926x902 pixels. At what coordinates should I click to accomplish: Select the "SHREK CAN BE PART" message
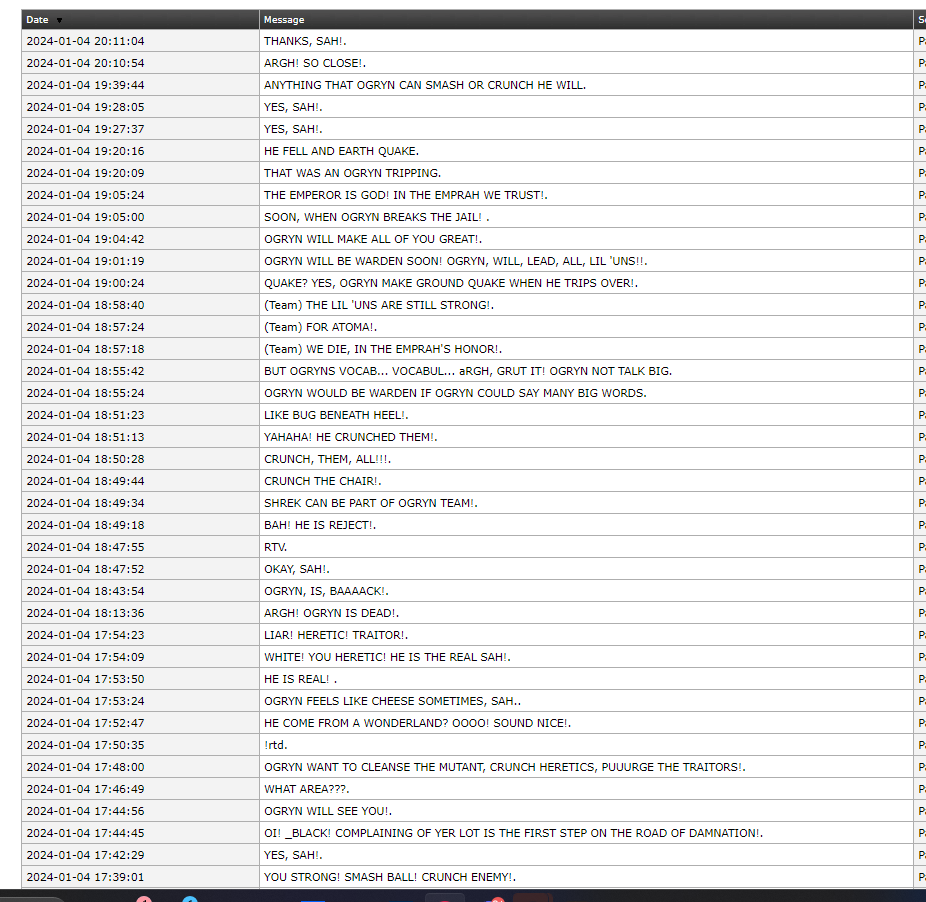(x=370, y=503)
